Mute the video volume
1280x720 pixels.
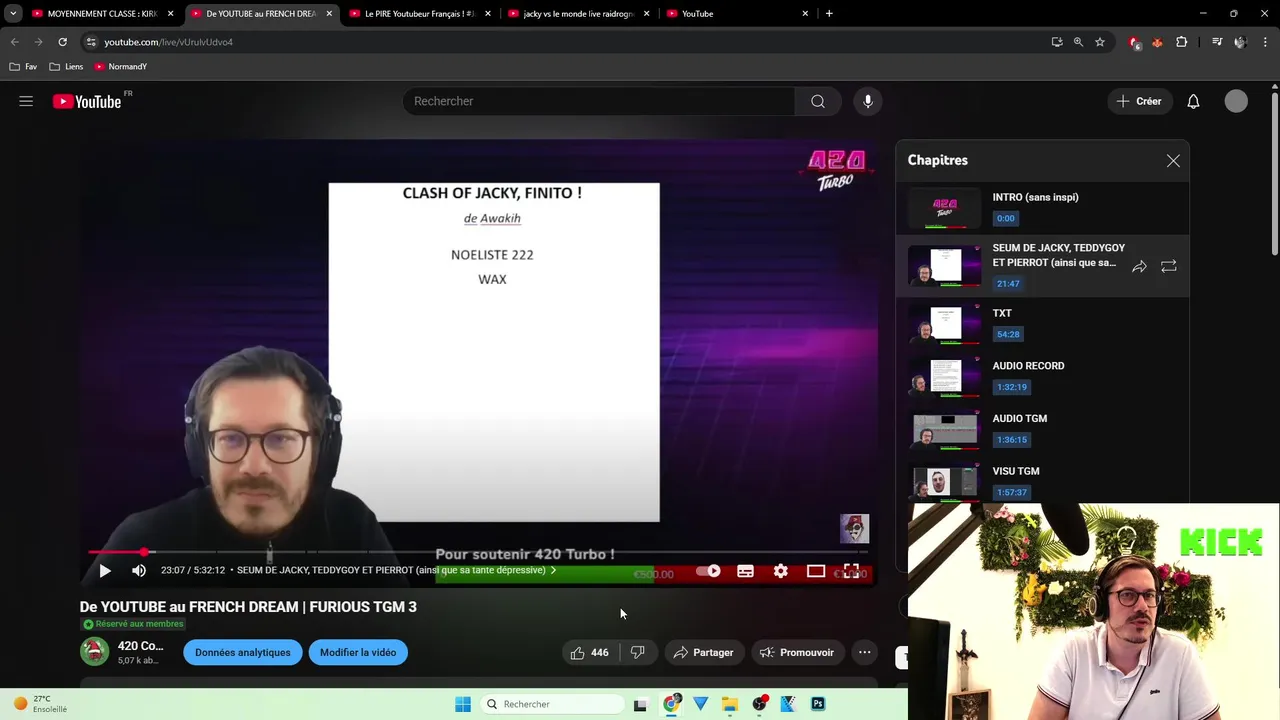point(139,571)
